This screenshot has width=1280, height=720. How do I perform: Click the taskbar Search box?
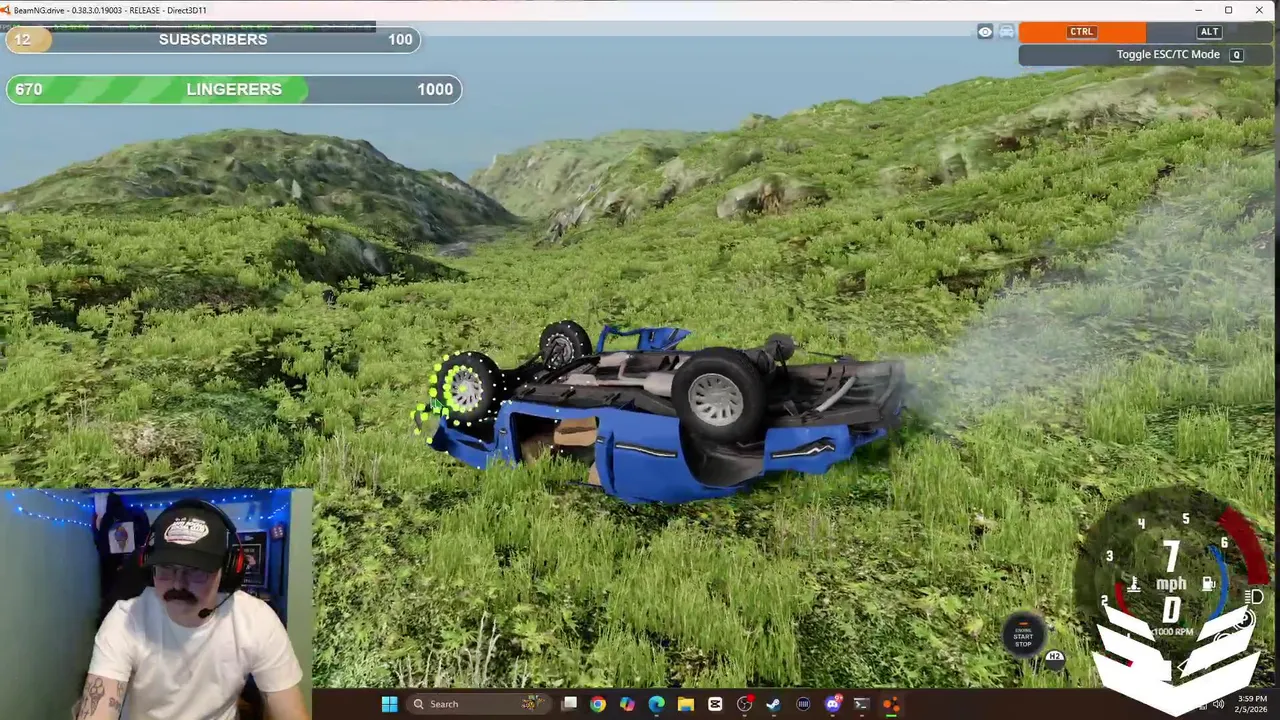coord(478,704)
